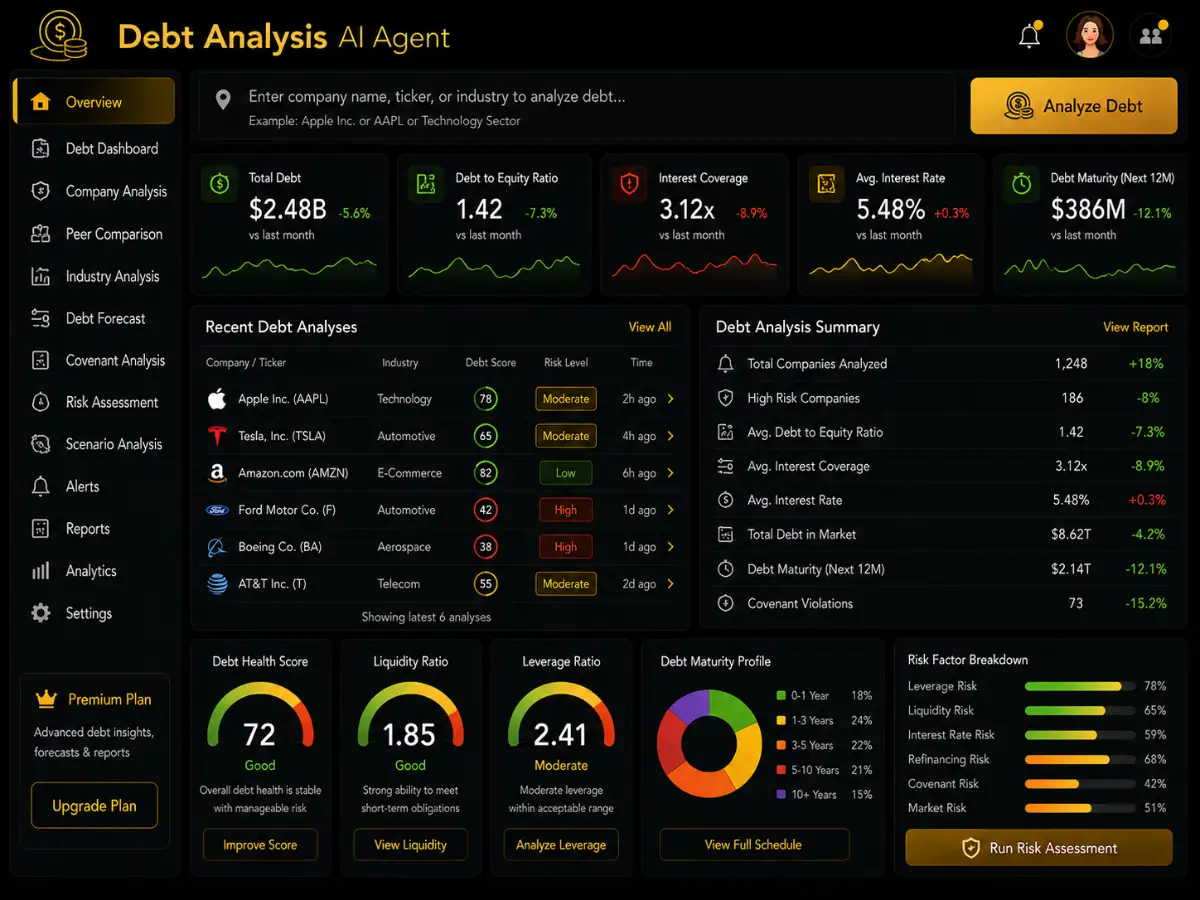The image size is (1200, 900).
Task: Click the Apple logo in Recent Analyses
Action: point(217,399)
